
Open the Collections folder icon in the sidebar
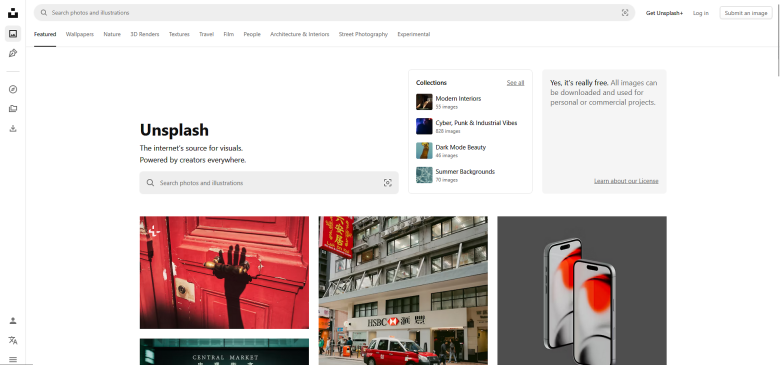pyautogui.click(x=13, y=109)
